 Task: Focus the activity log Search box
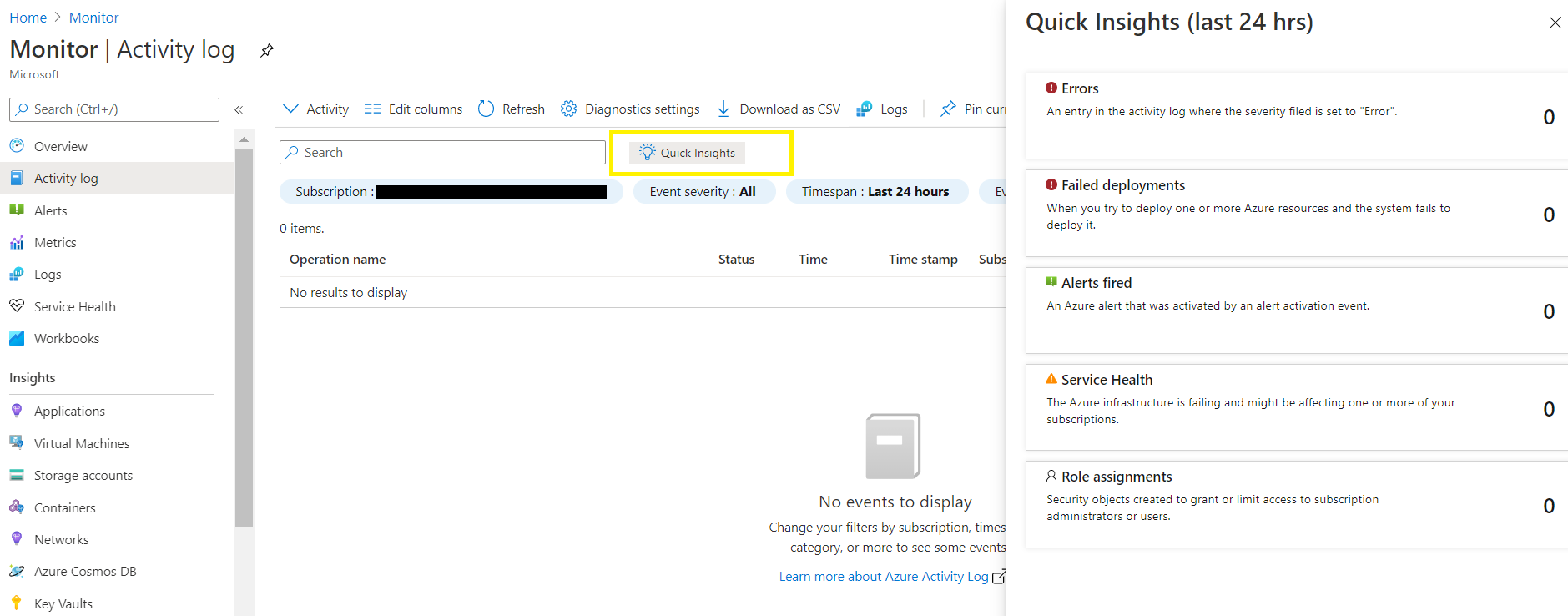pos(442,152)
